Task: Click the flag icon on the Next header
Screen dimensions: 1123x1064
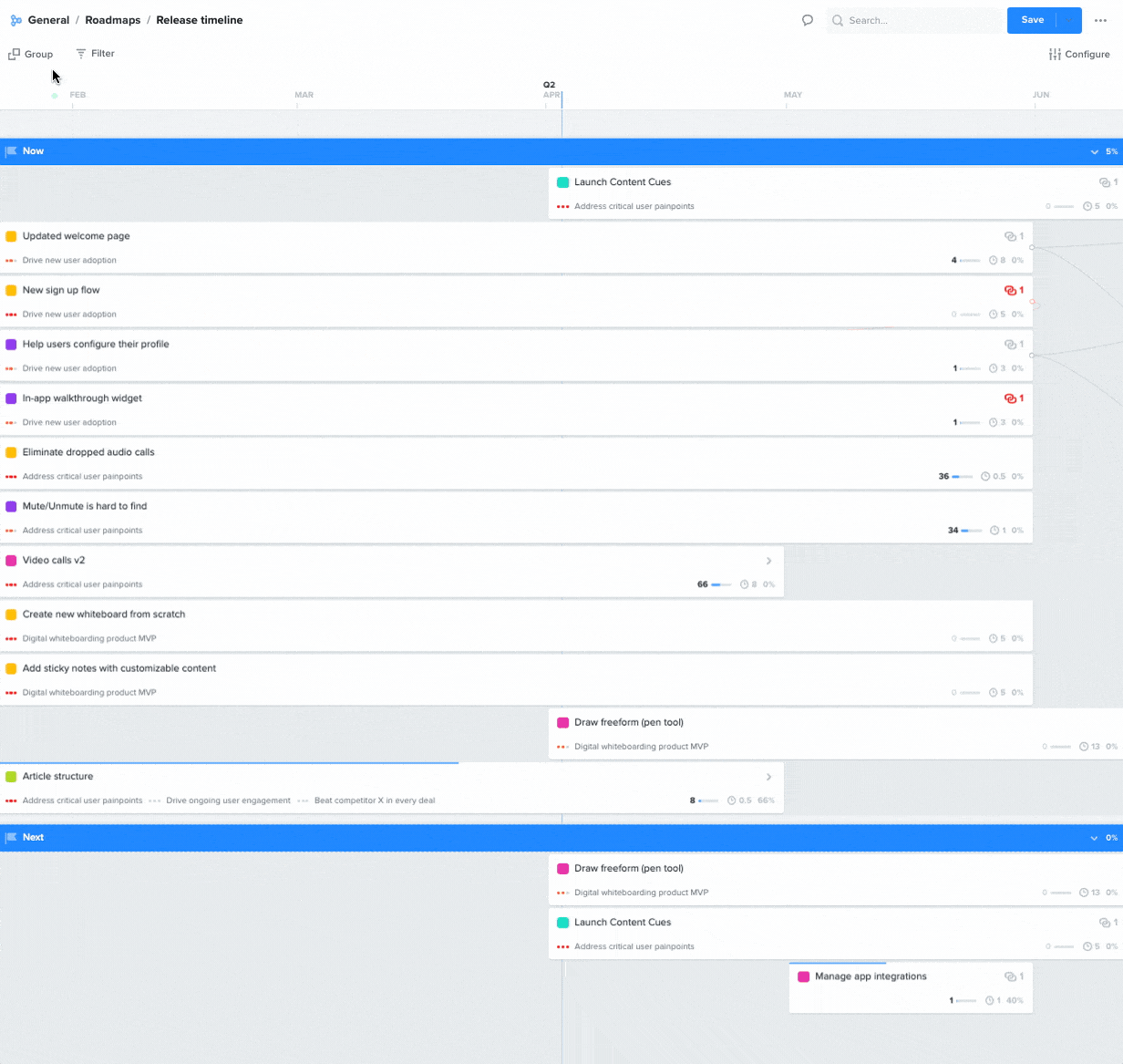Action: (11, 837)
